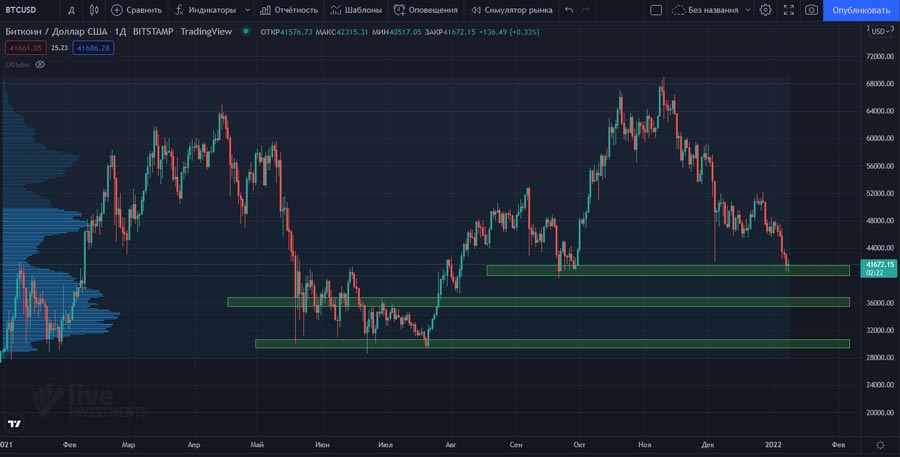Expand the indicators favorites dropdown arrow

(247, 10)
